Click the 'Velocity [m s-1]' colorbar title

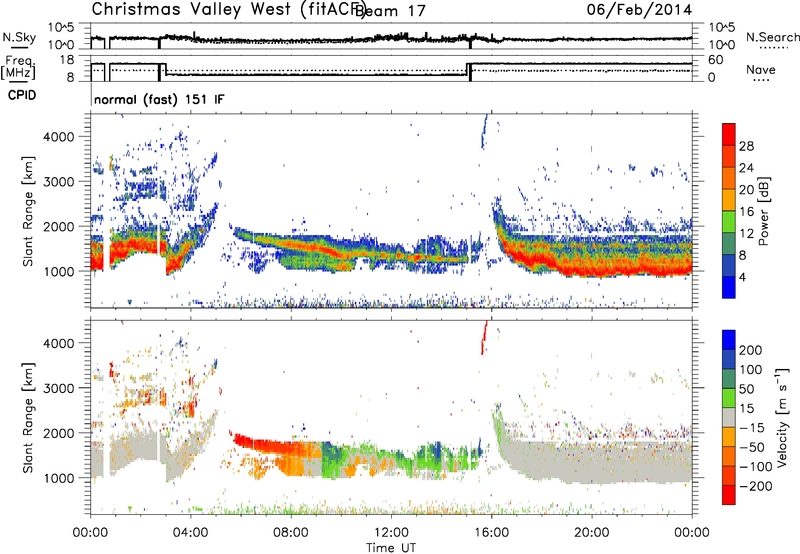[781, 417]
